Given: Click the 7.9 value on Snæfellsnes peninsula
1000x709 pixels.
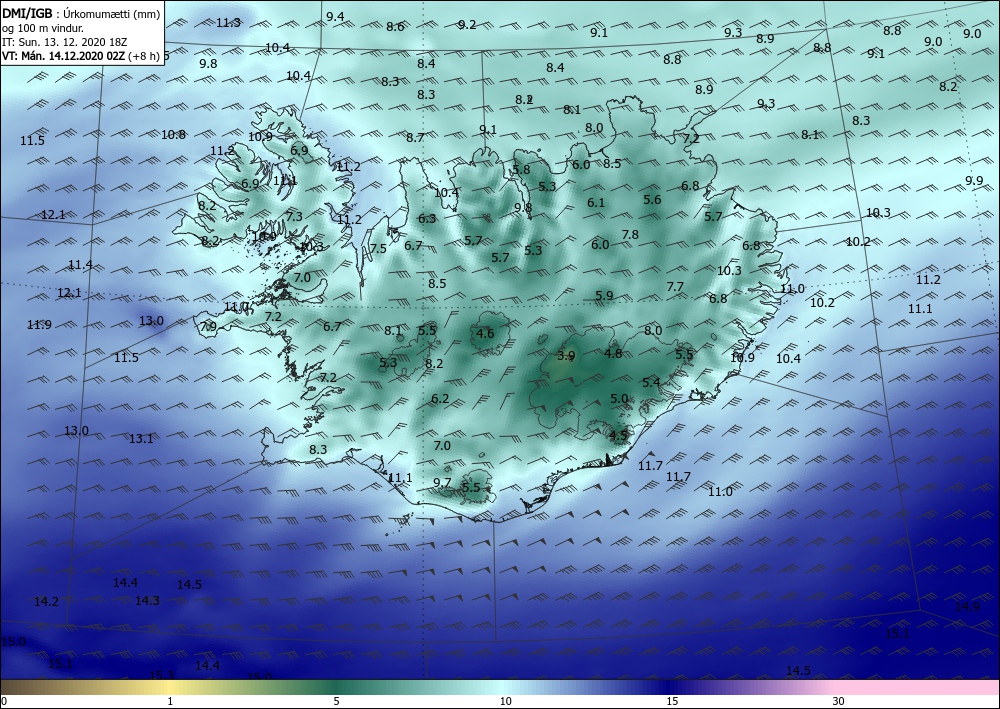Looking at the screenshot, I should click(x=208, y=327).
